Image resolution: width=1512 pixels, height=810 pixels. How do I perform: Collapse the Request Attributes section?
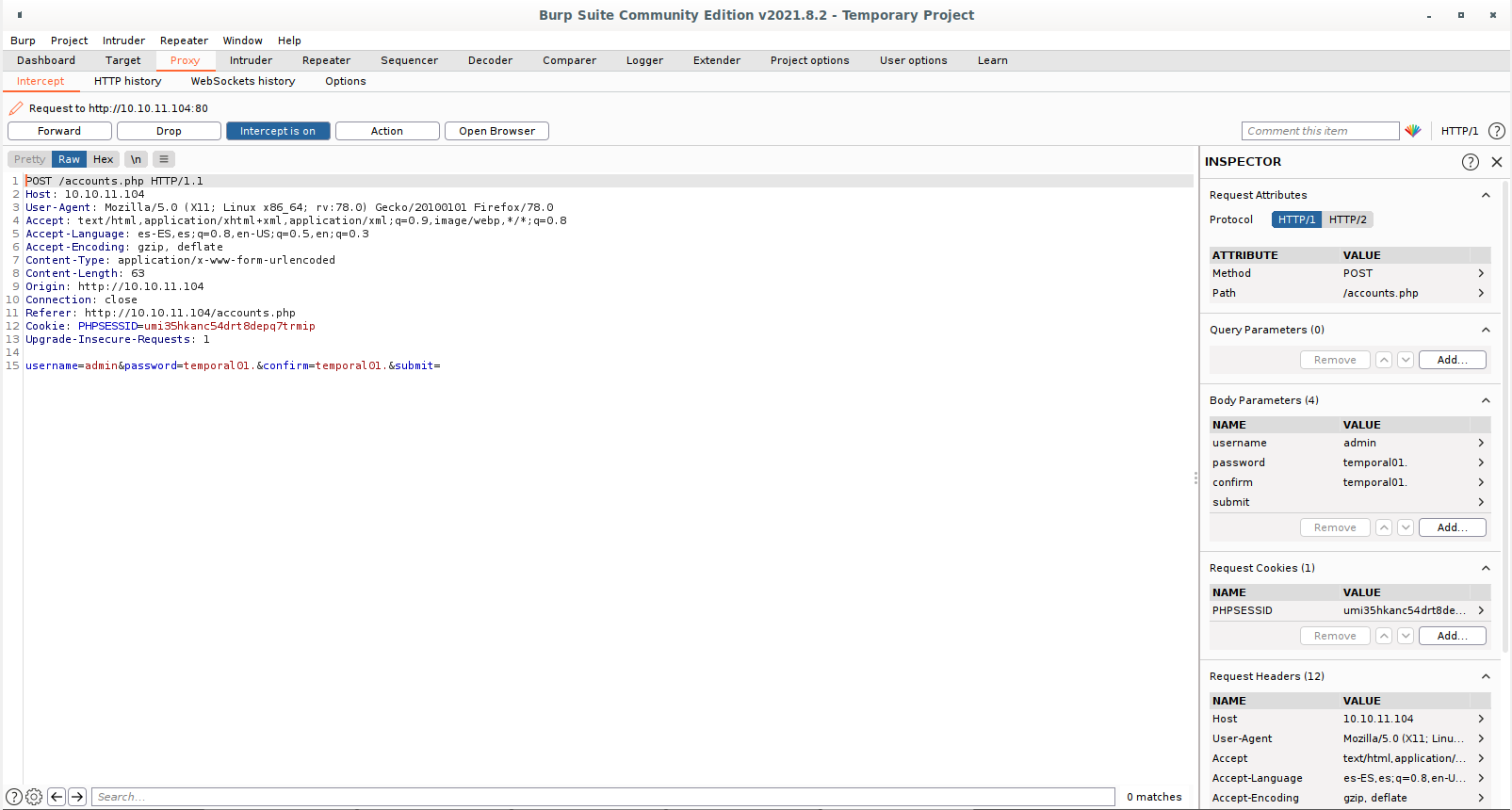(x=1486, y=195)
